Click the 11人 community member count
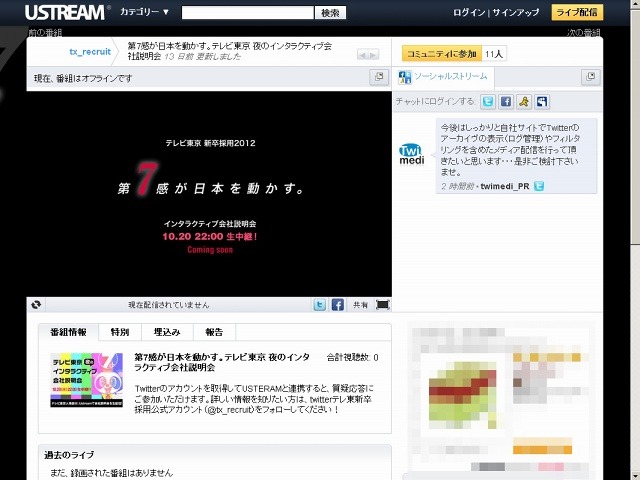Image resolution: width=640 pixels, height=480 pixels. tap(494, 53)
